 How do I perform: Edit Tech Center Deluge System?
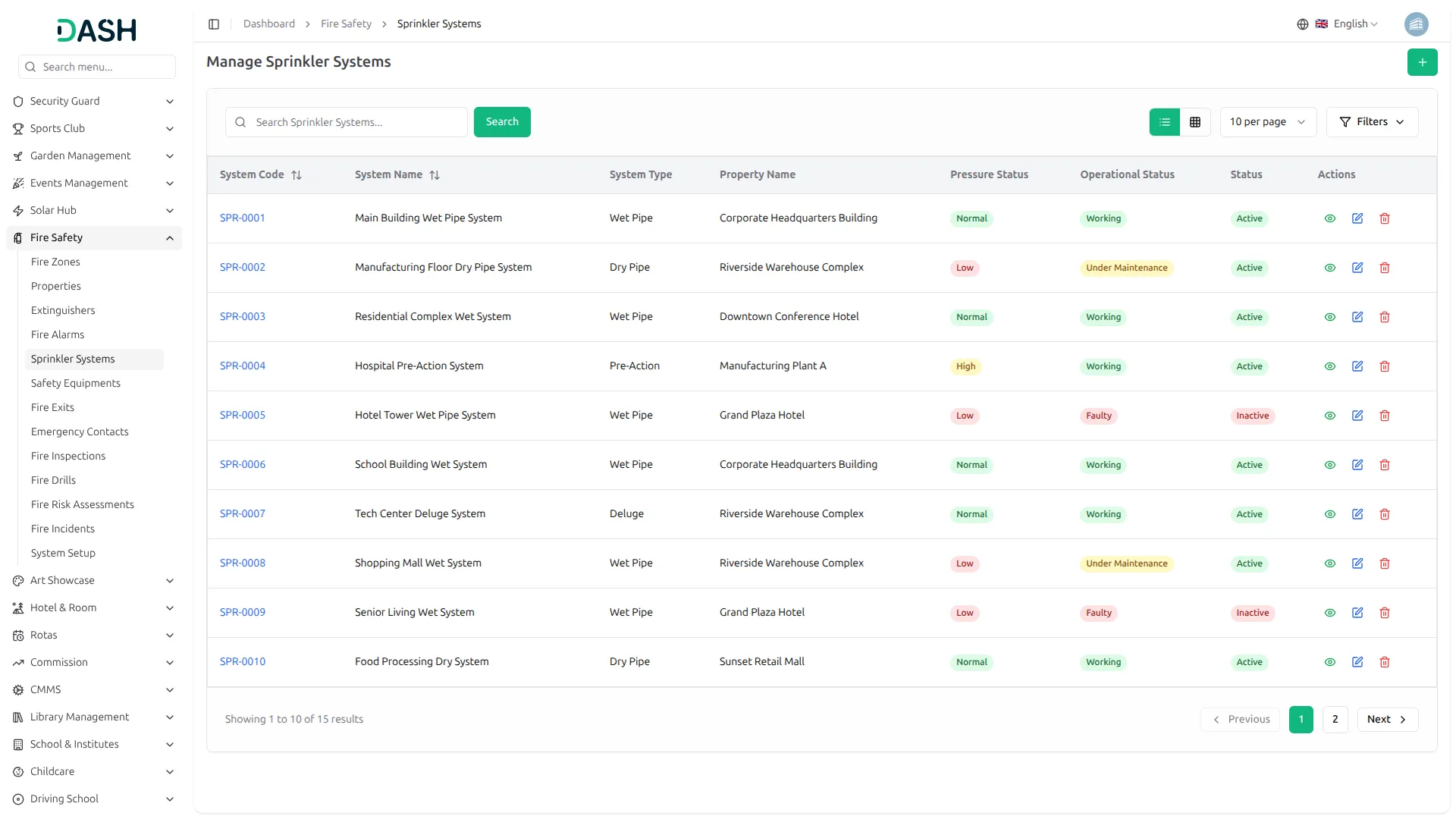[1357, 514]
